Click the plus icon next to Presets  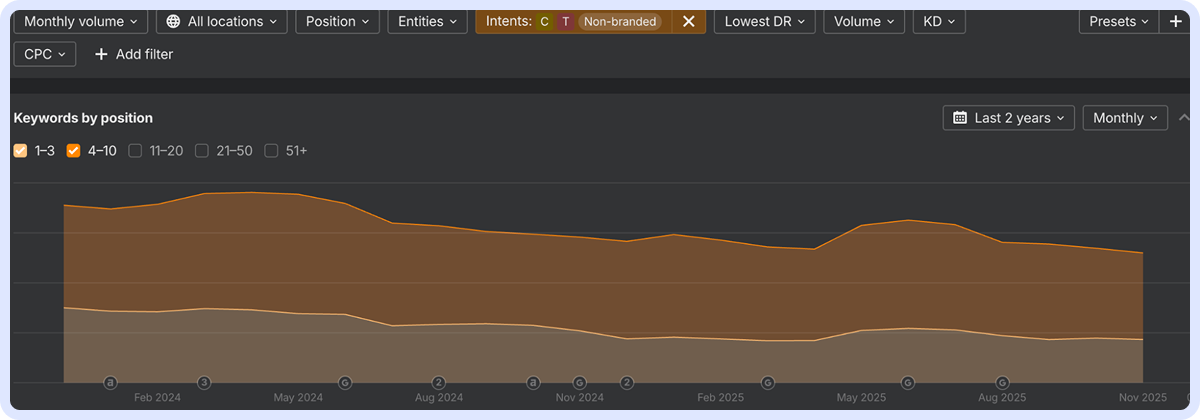pyautogui.click(x=1175, y=21)
